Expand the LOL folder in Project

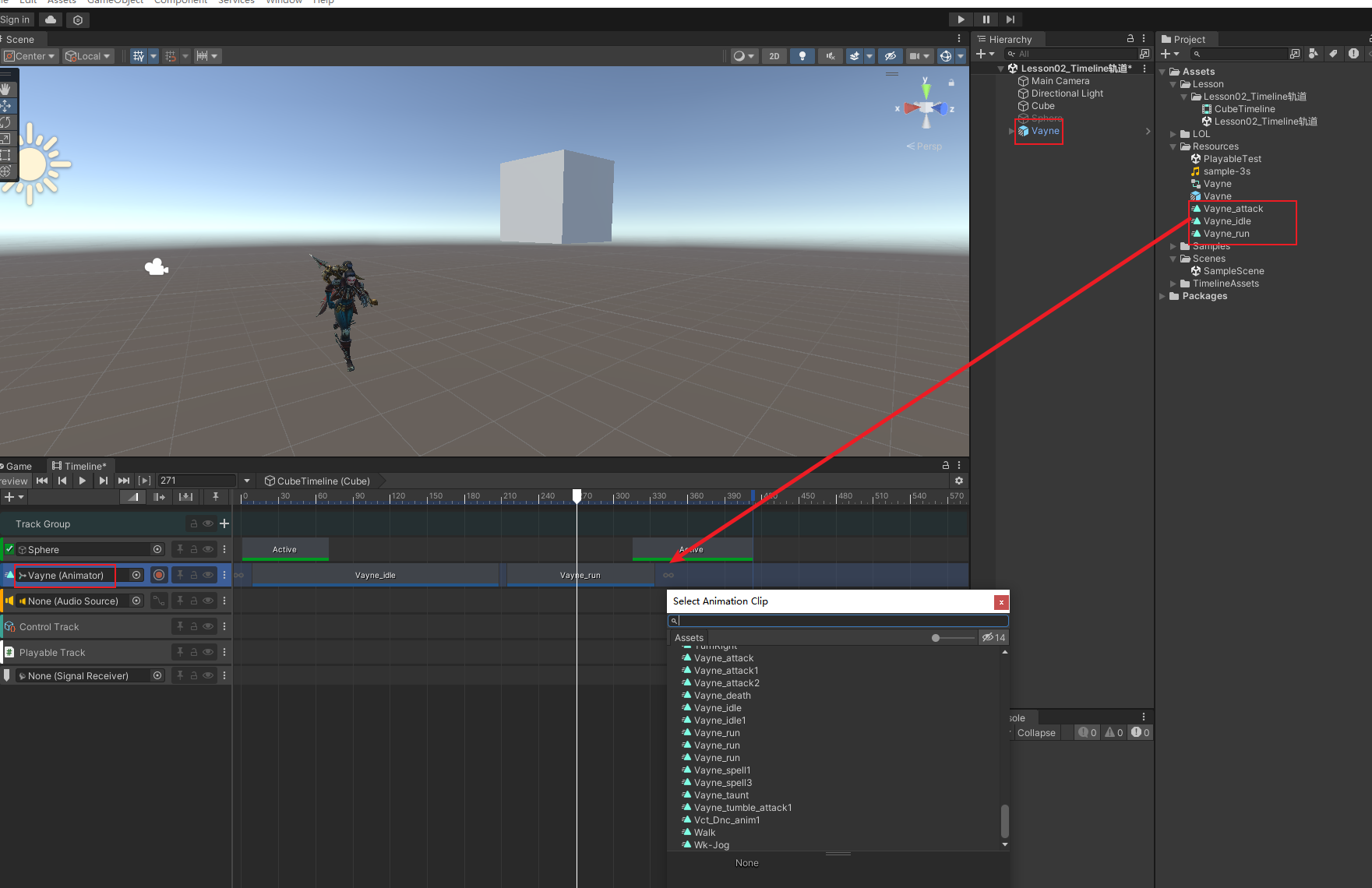1173,134
